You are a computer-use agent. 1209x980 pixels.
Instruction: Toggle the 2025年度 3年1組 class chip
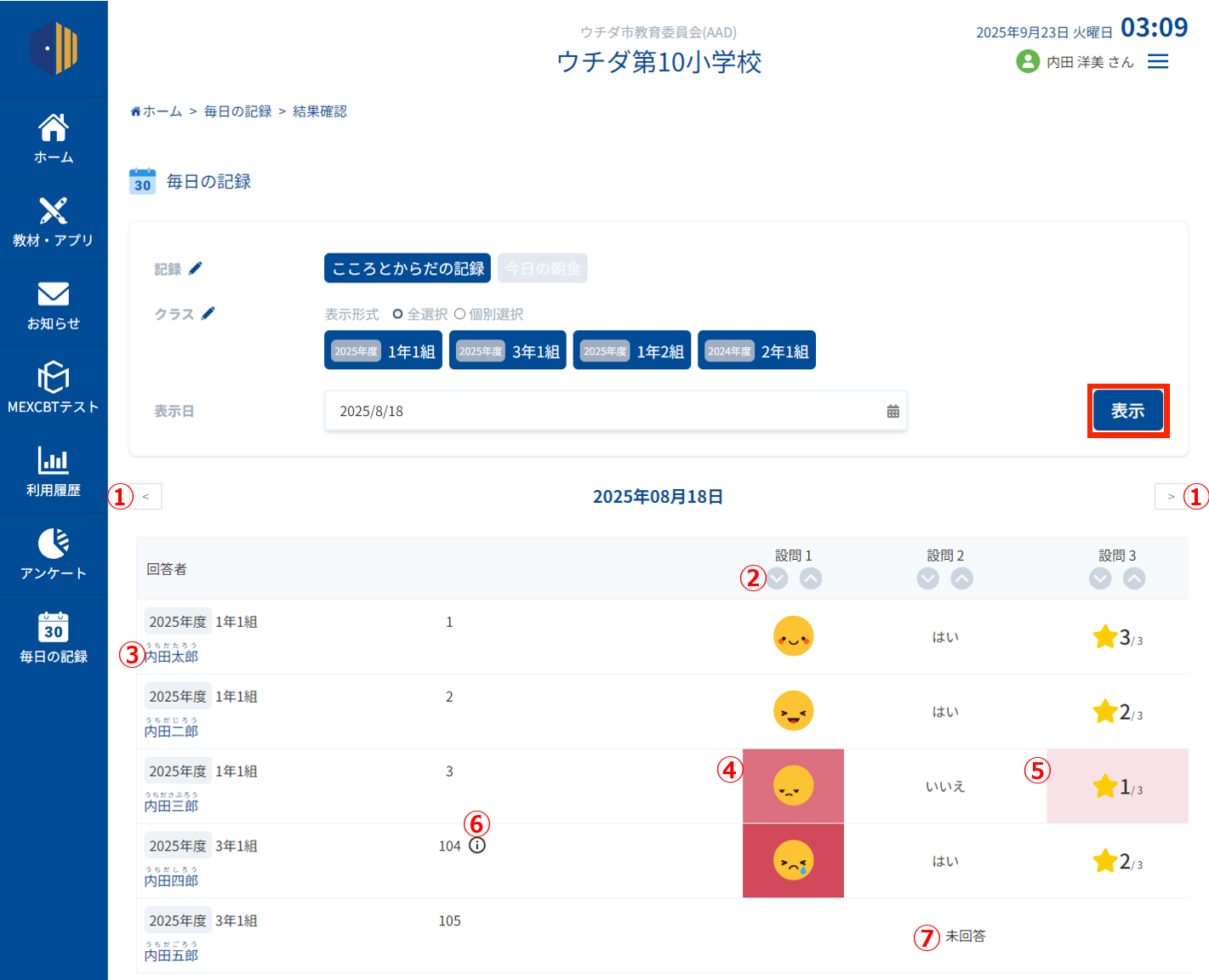pos(507,350)
